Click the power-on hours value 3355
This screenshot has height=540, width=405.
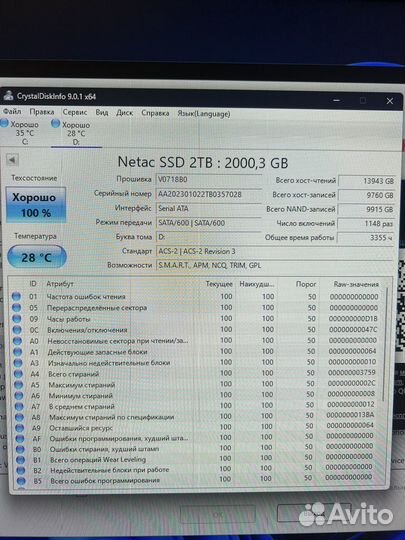366,238
